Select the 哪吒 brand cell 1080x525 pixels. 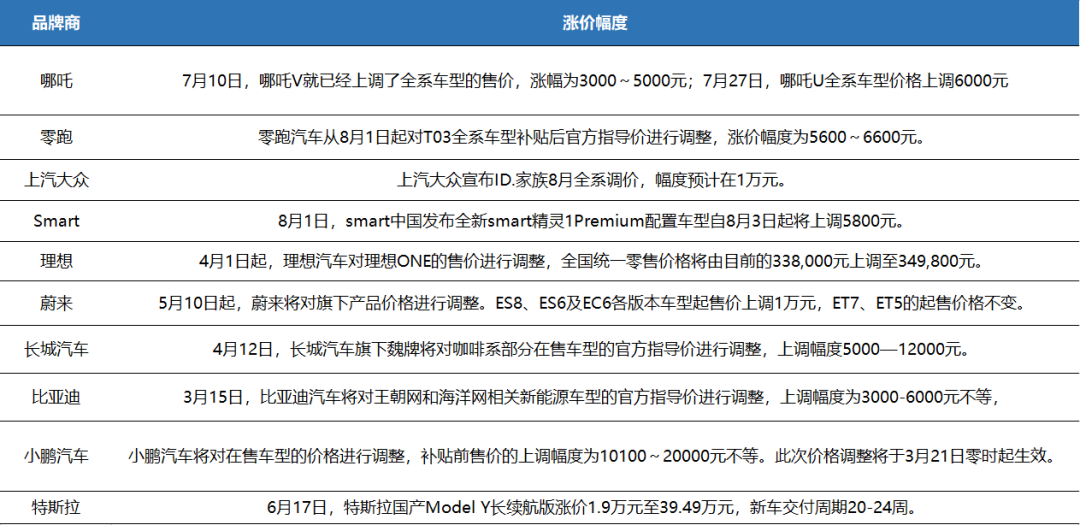click(56, 81)
